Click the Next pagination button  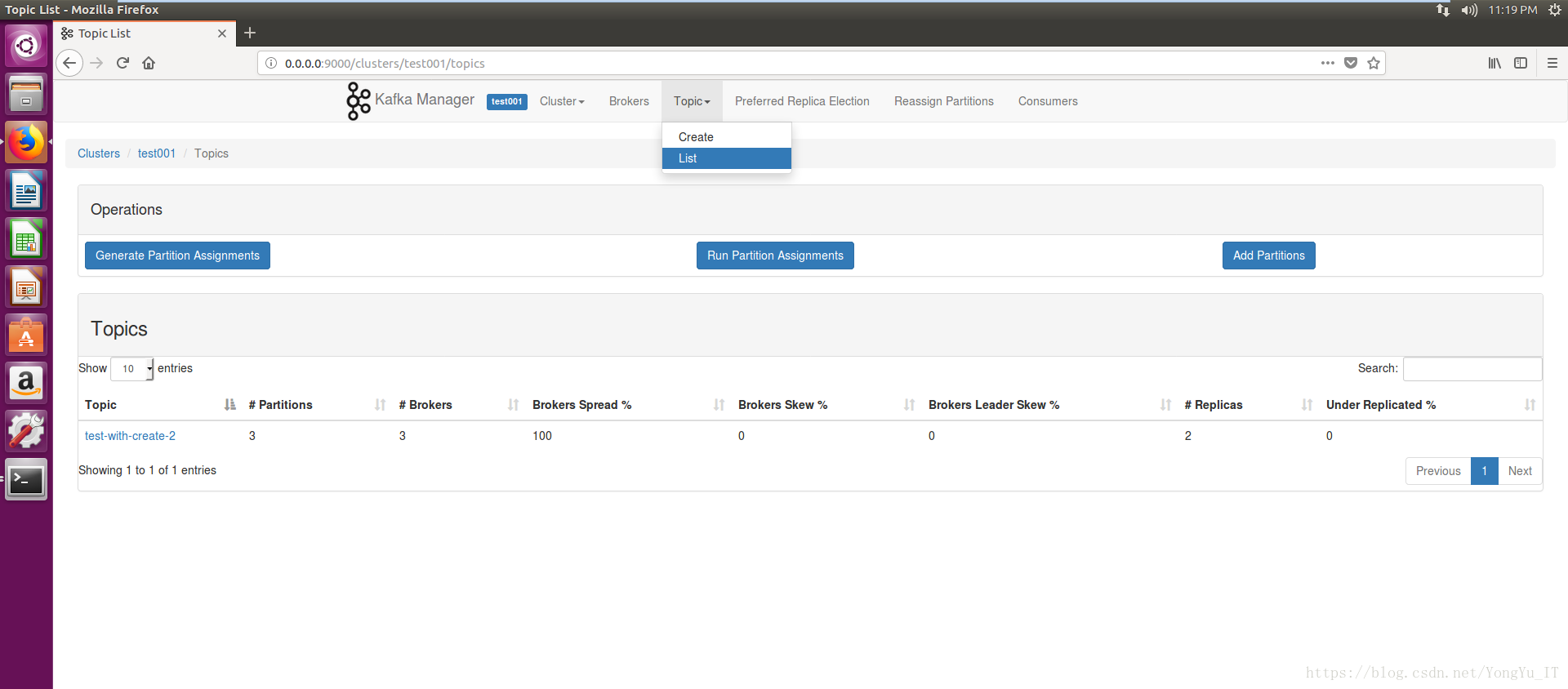pyautogui.click(x=1520, y=471)
